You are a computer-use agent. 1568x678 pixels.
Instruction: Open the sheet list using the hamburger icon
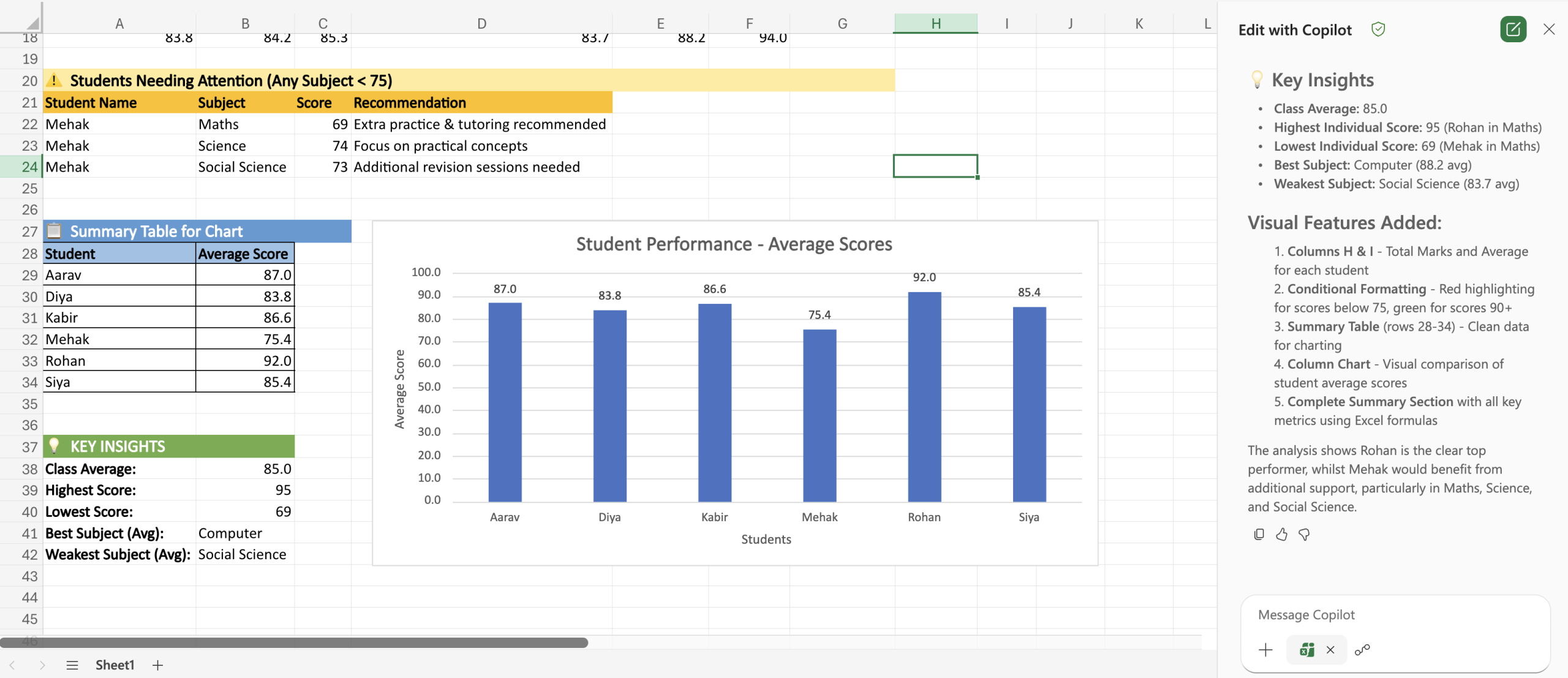tap(72, 665)
